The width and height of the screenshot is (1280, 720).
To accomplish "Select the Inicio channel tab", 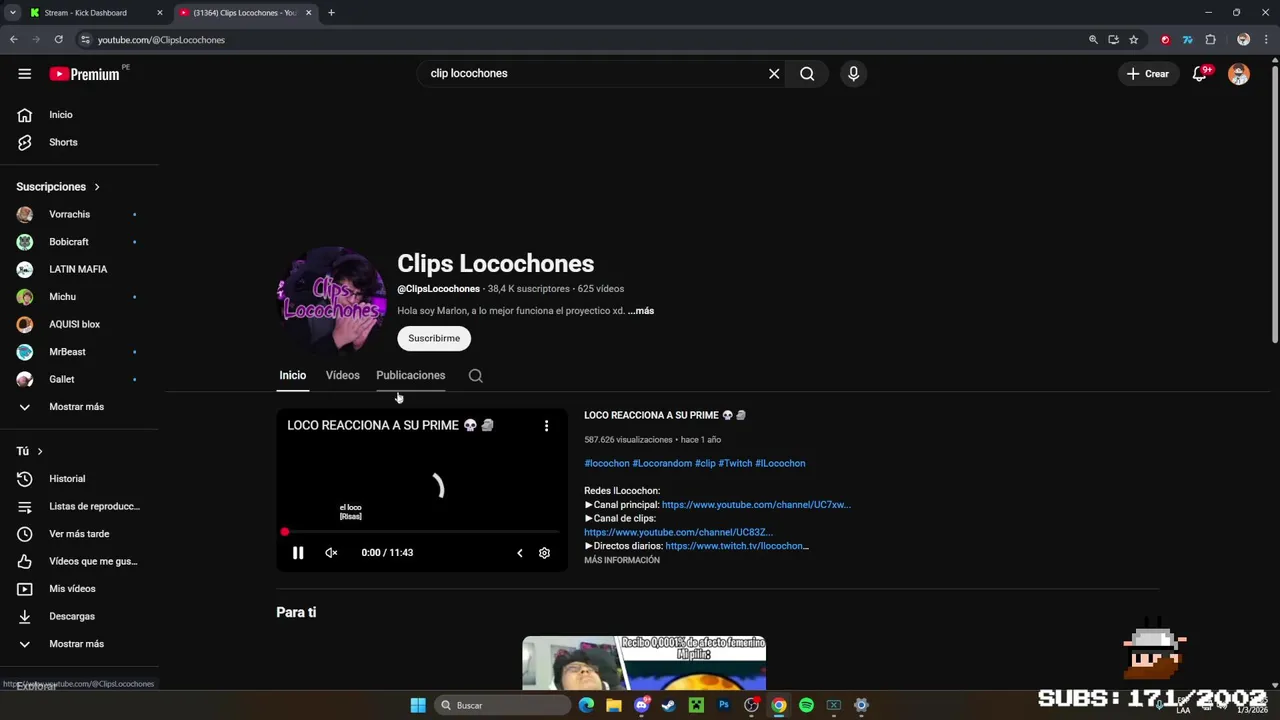I will 292,376.
